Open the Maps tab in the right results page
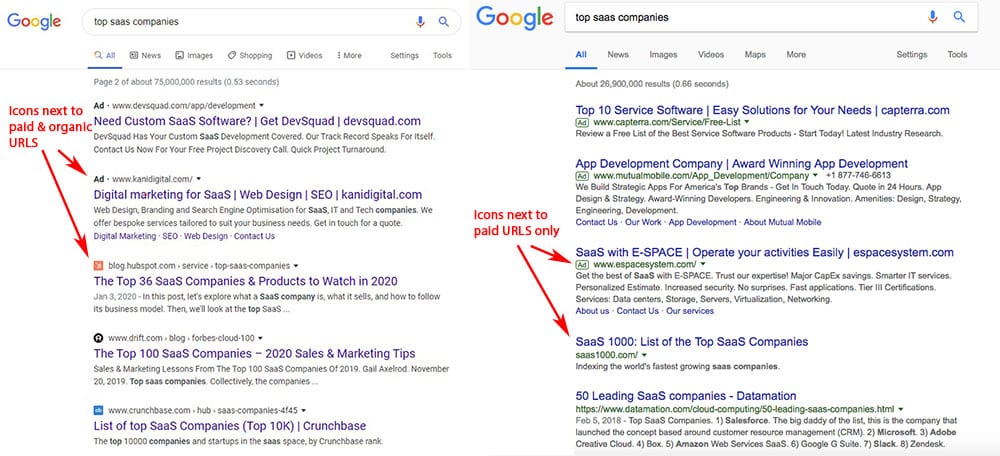Viewport: 1000px width, 456px height. [x=755, y=55]
